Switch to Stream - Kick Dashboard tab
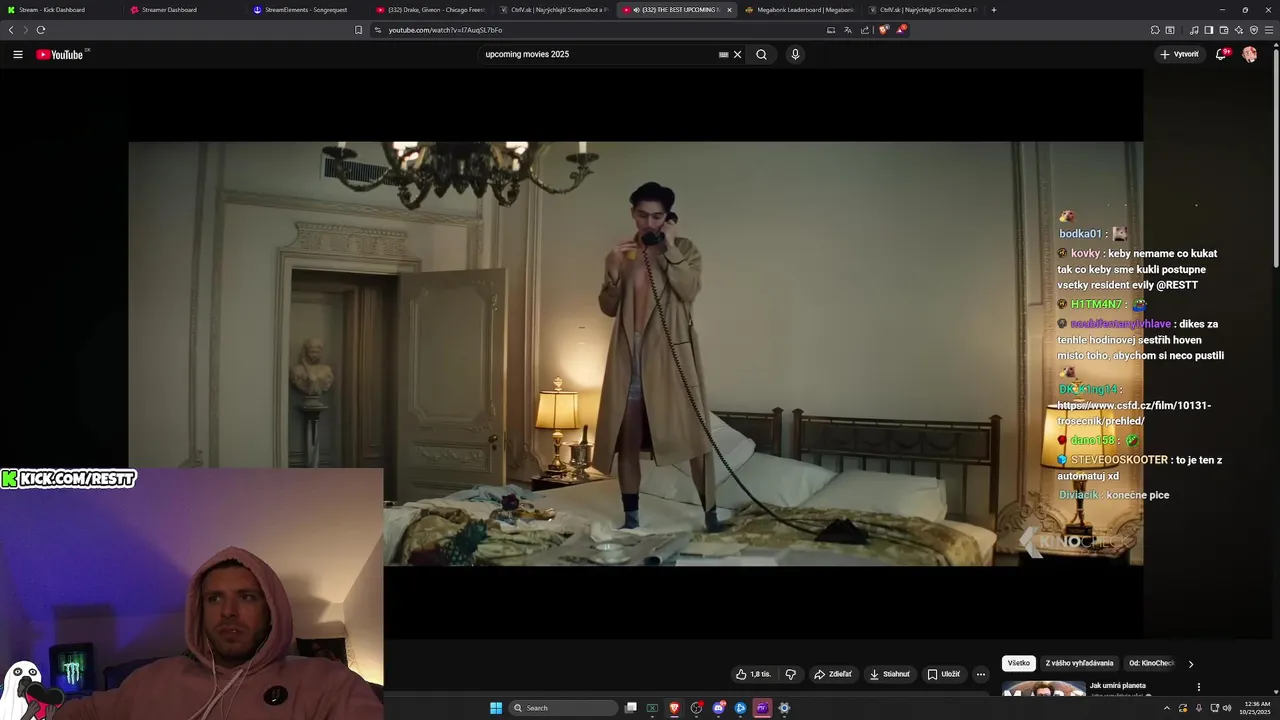This screenshot has width=1280, height=720. tap(62, 10)
